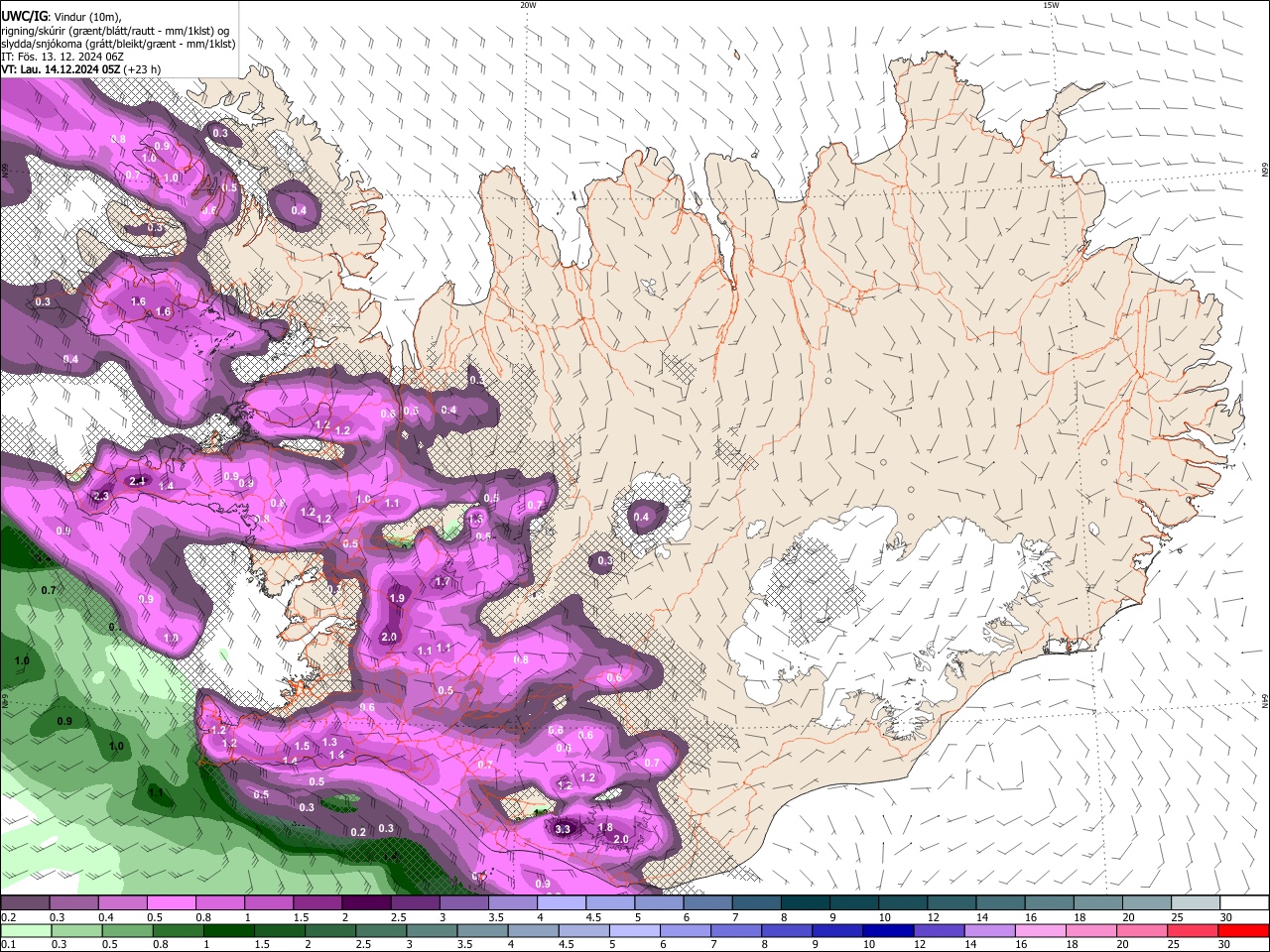
Task: Select top-row slate blue swatch between 6 and 7
Action: tap(707, 902)
